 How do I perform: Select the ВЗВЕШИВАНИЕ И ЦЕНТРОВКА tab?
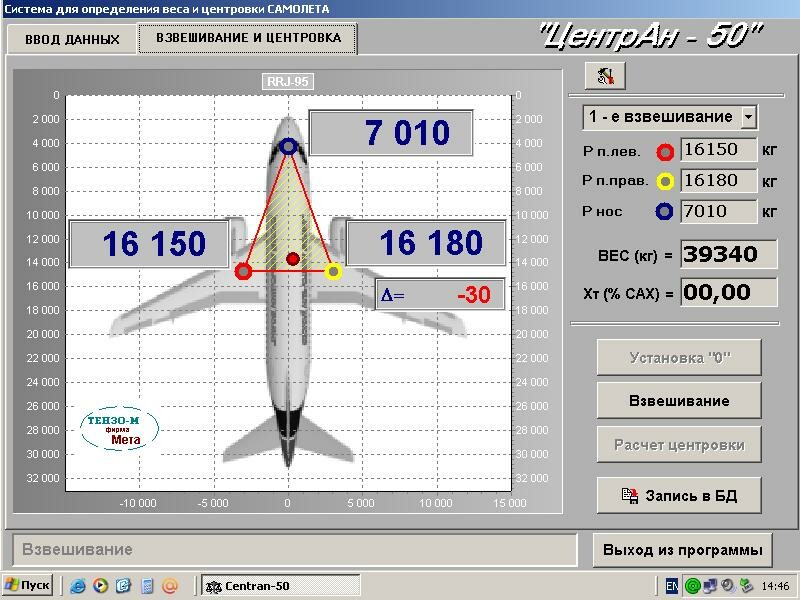click(248, 38)
